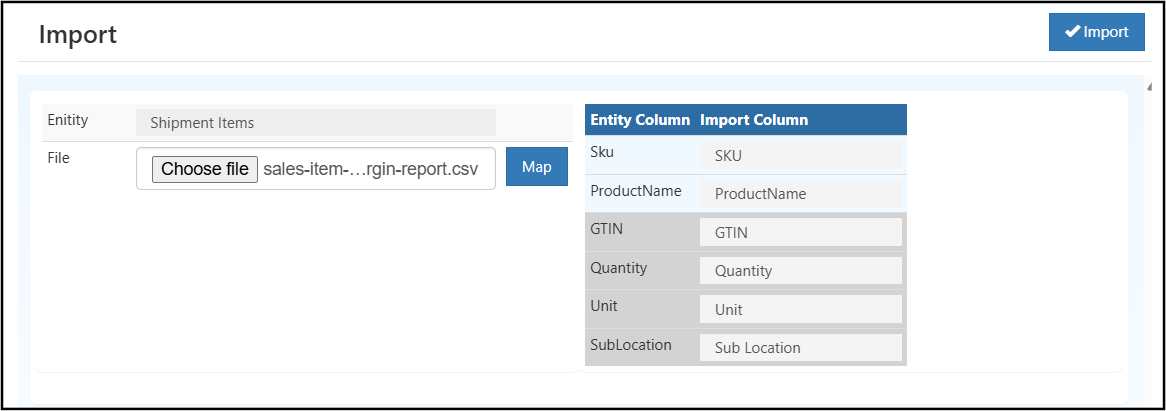Click the blue Map button
The width and height of the screenshot is (1166, 411).
point(536,167)
